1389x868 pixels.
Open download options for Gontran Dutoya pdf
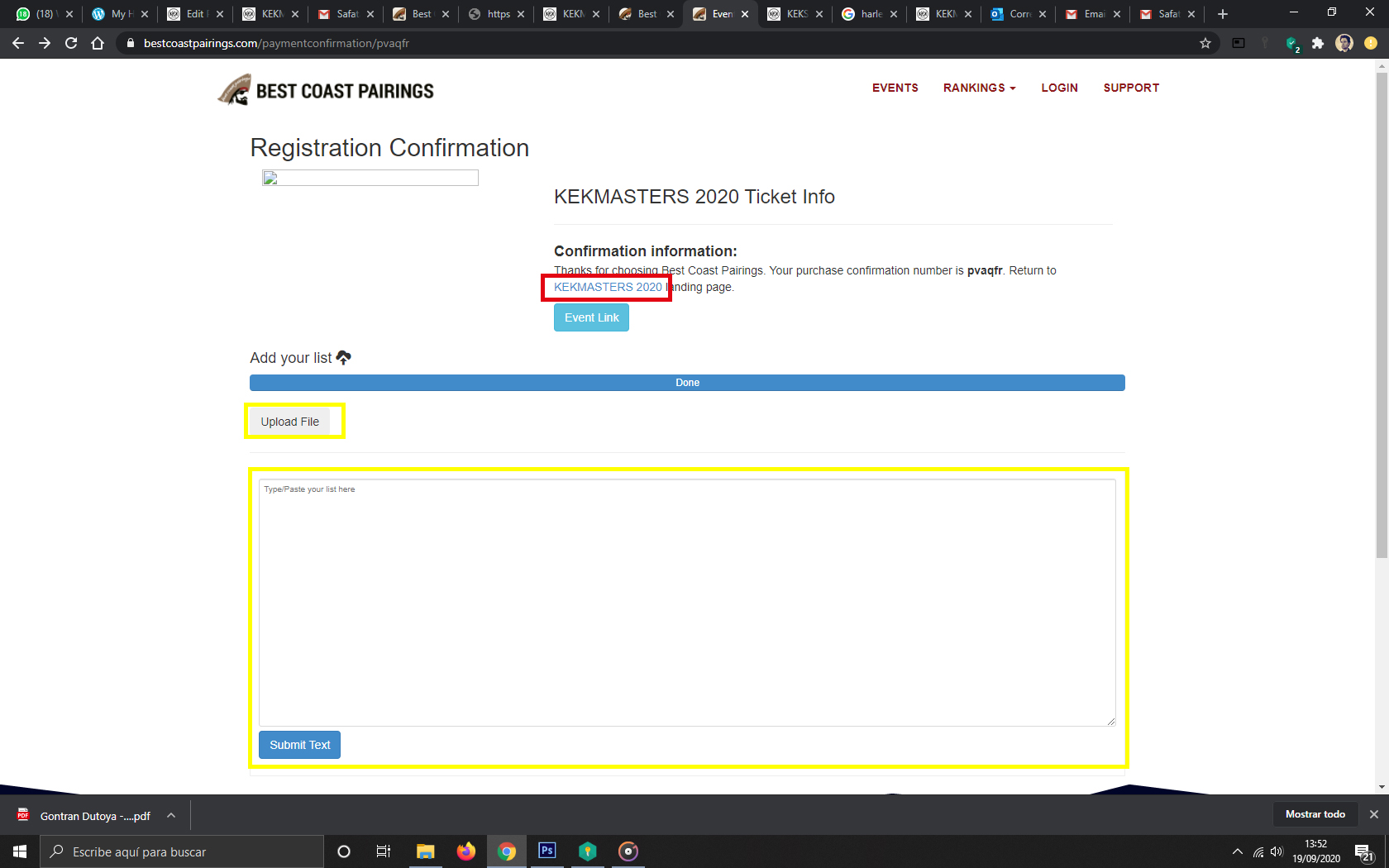click(171, 815)
